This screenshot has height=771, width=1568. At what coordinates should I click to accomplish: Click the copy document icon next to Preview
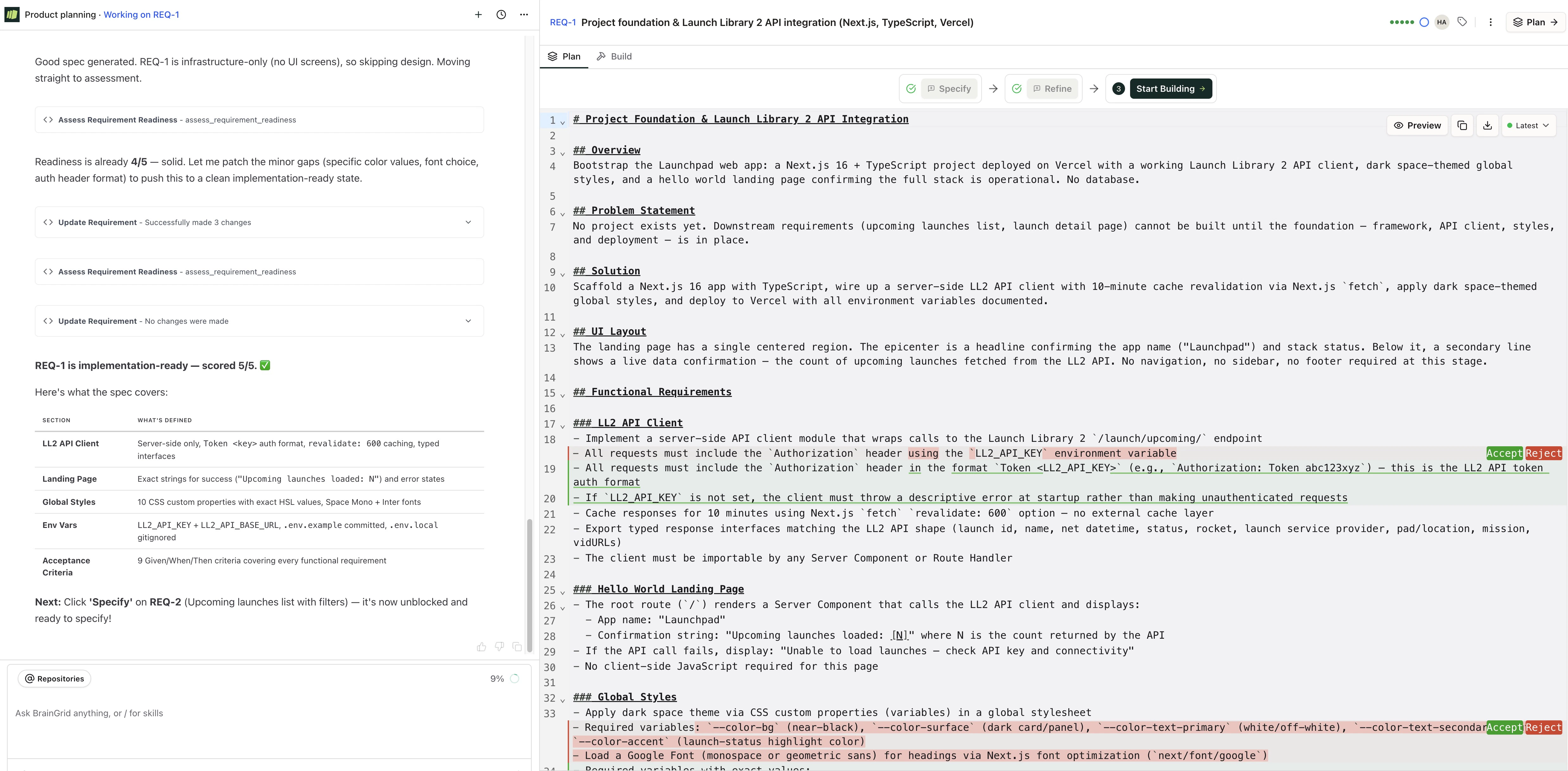[1463, 125]
